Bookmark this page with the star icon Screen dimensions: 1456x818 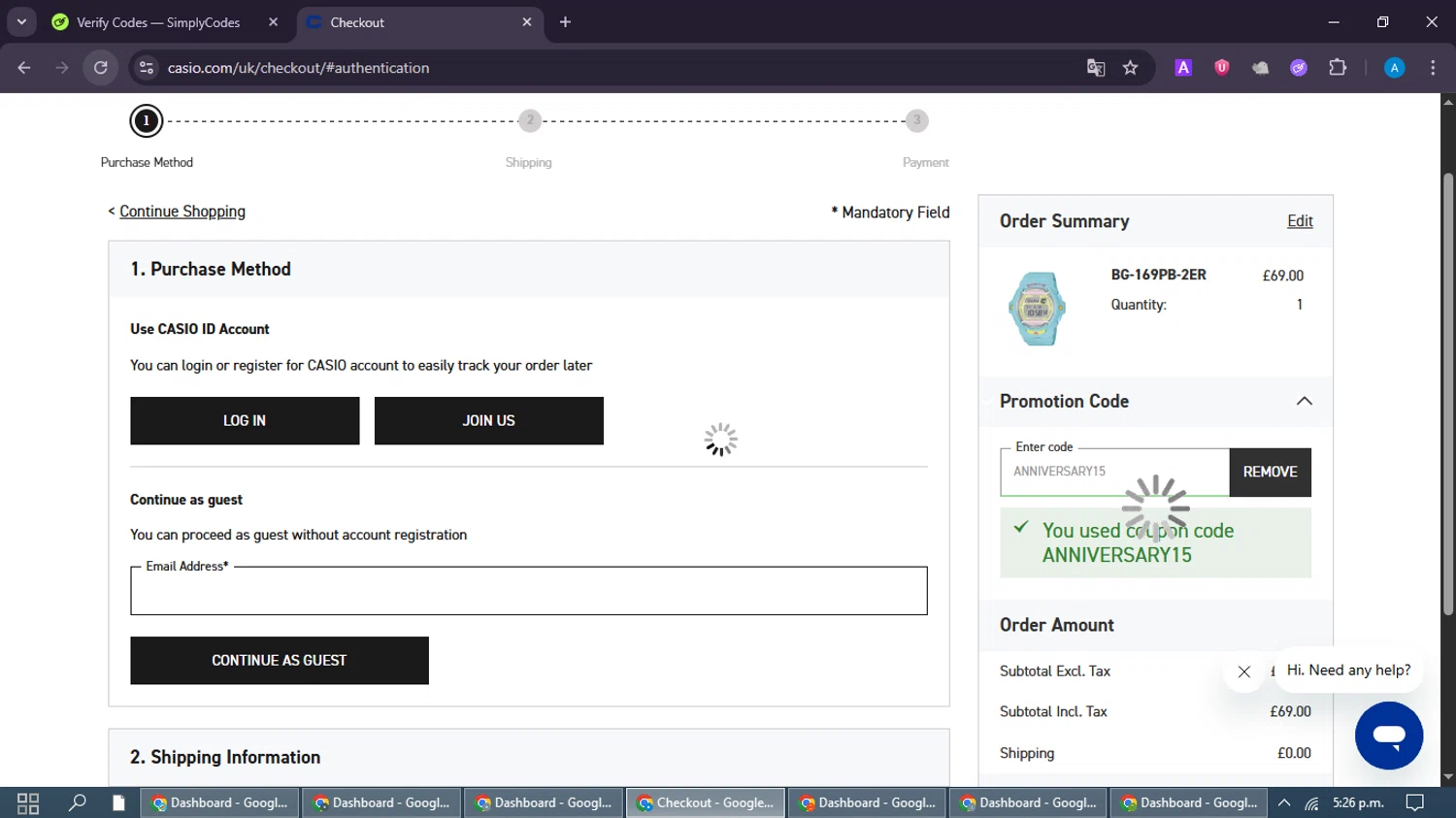[1130, 68]
